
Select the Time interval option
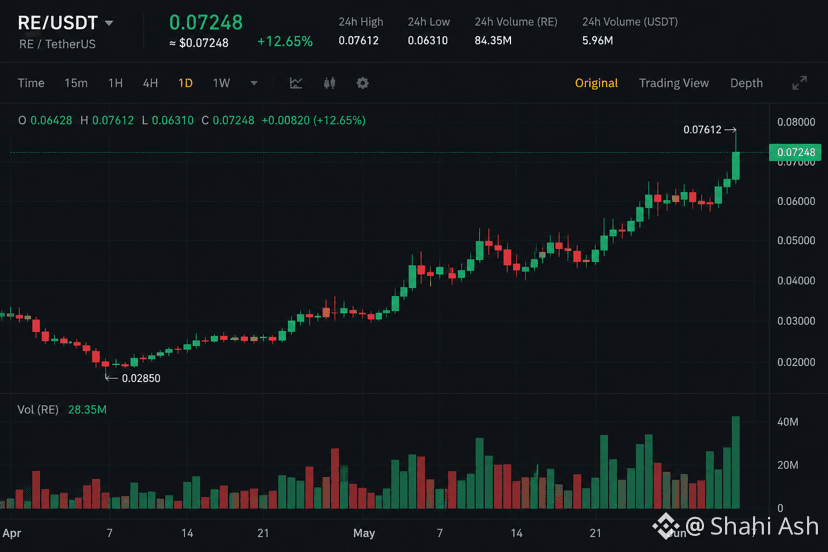tap(31, 83)
